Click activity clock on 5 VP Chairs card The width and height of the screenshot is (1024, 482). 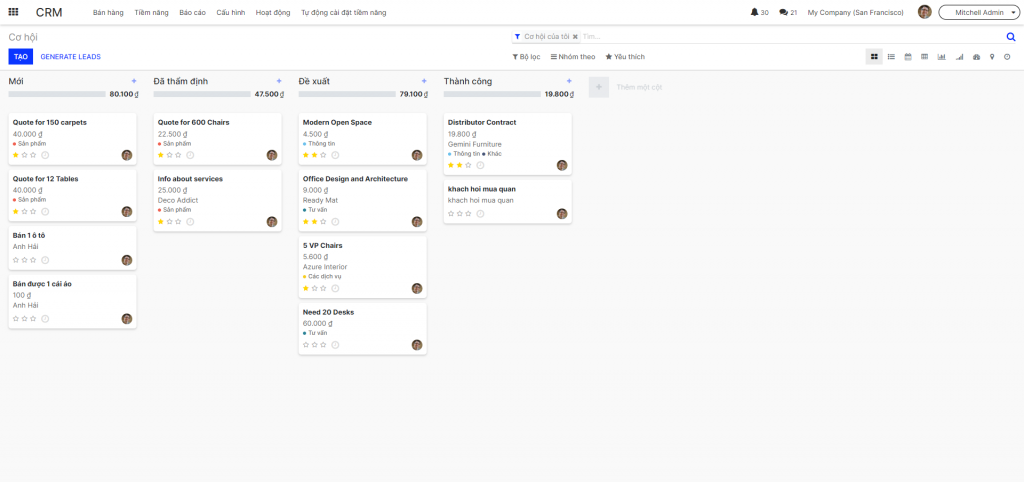(x=335, y=288)
